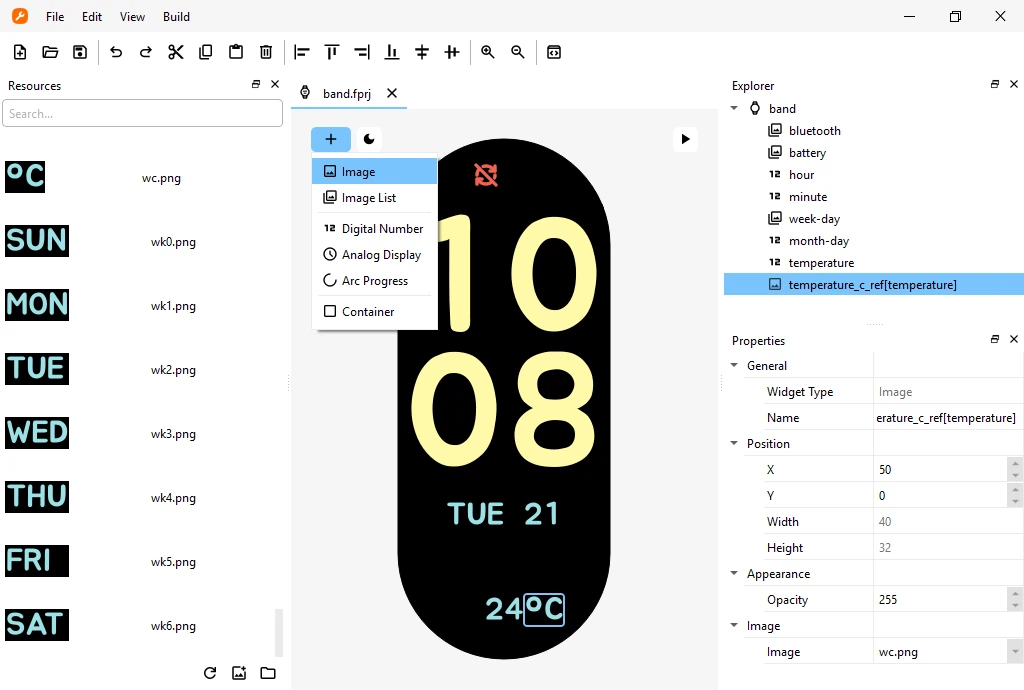Refresh the resources list via the refresh icon

click(x=209, y=673)
